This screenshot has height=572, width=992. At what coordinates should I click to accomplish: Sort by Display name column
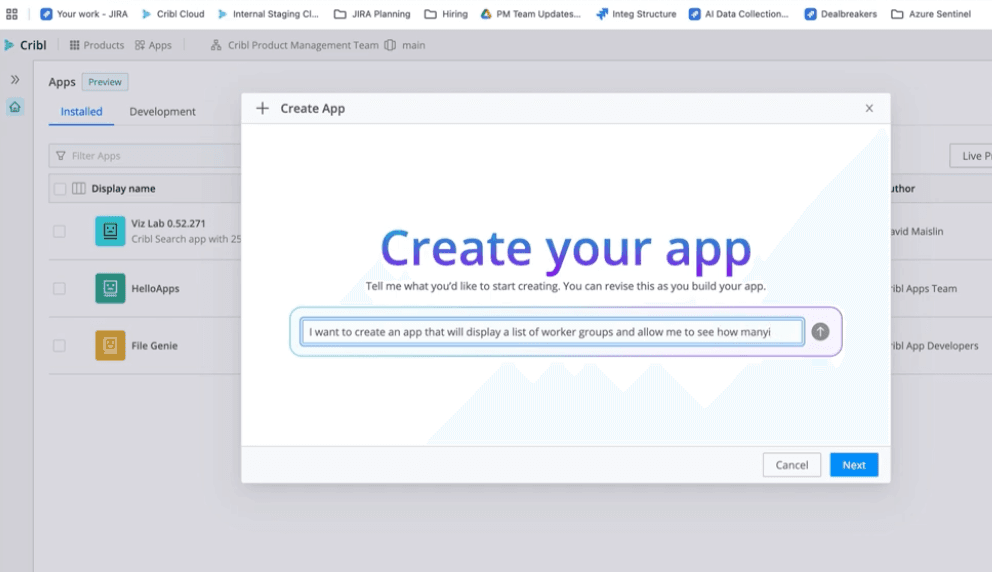click(x=123, y=189)
